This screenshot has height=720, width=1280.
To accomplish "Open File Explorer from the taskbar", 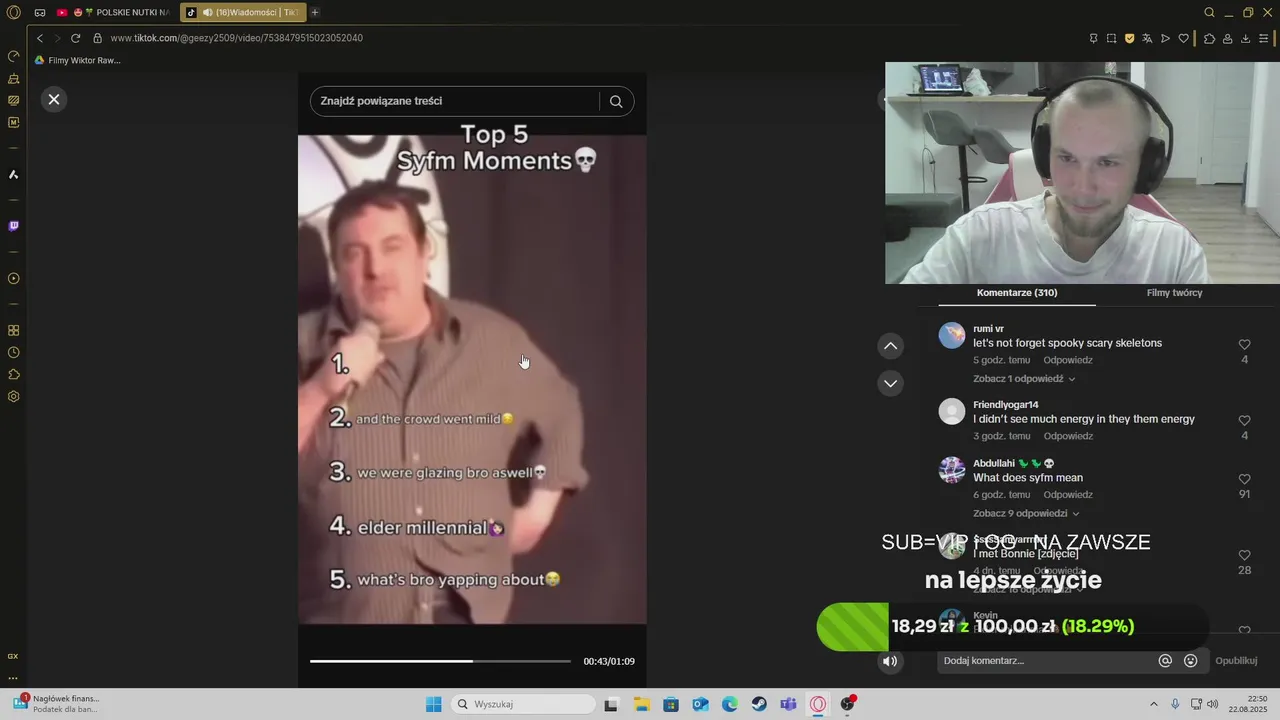I will pos(641,704).
